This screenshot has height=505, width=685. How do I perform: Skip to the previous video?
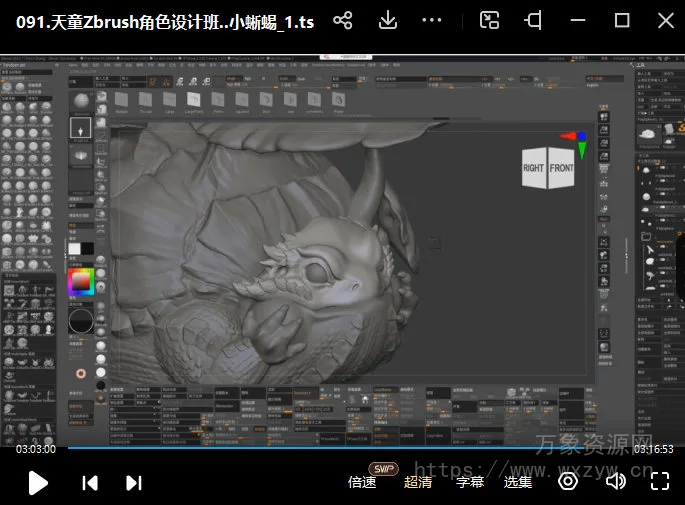pyautogui.click(x=90, y=483)
